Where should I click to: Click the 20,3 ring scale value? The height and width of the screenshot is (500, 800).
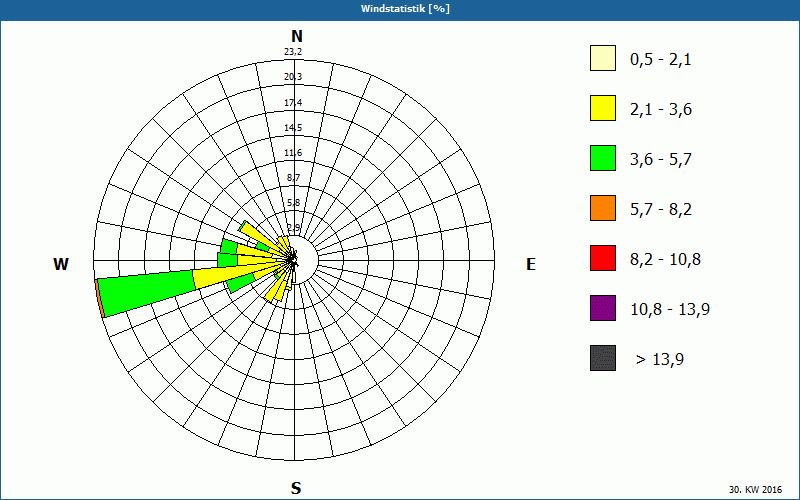pos(293,77)
